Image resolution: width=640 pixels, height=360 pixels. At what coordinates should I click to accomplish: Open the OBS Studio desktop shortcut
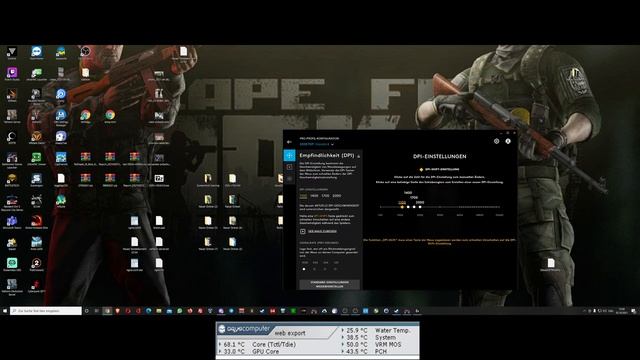click(85, 53)
